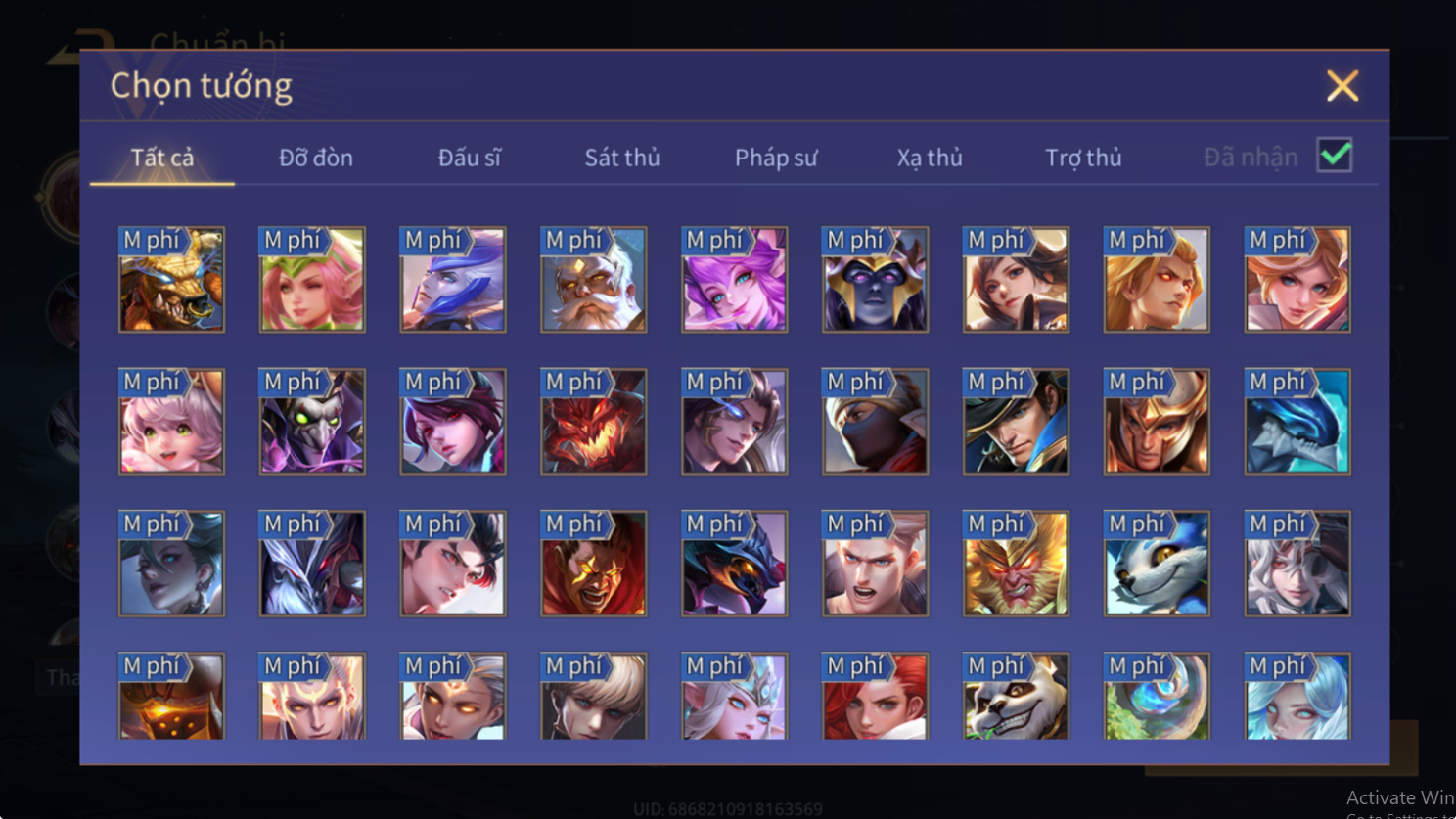Toggle the Đã nhận checkbox
The width and height of the screenshot is (1456, 819).
click(x=1335, y=156)
